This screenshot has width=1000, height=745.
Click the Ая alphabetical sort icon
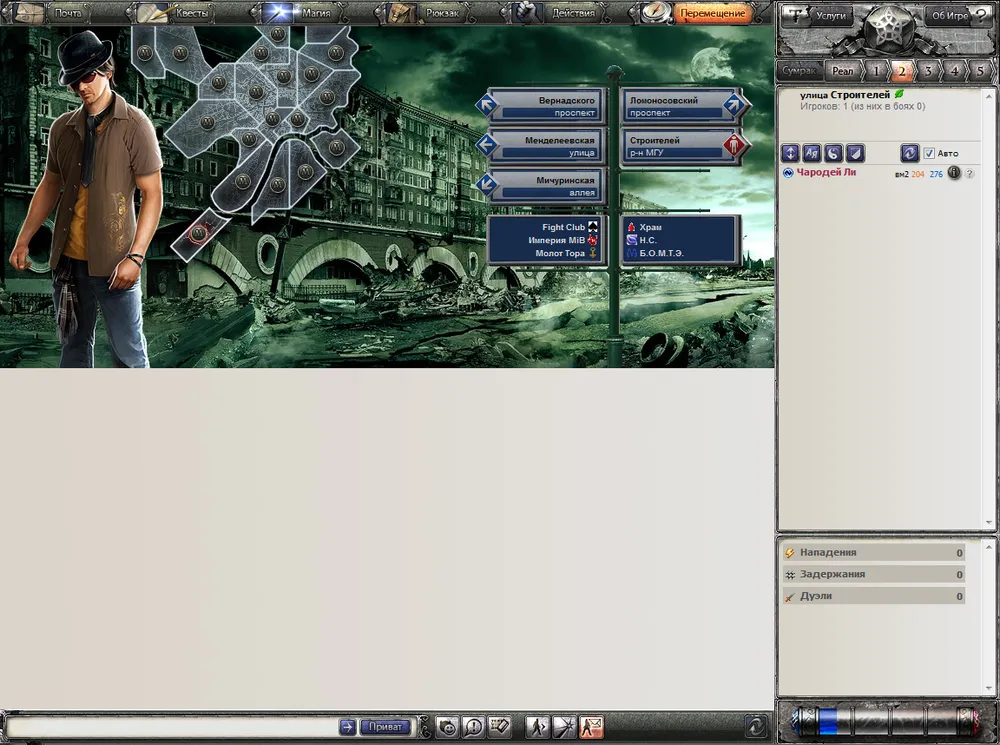coord(811,153)
